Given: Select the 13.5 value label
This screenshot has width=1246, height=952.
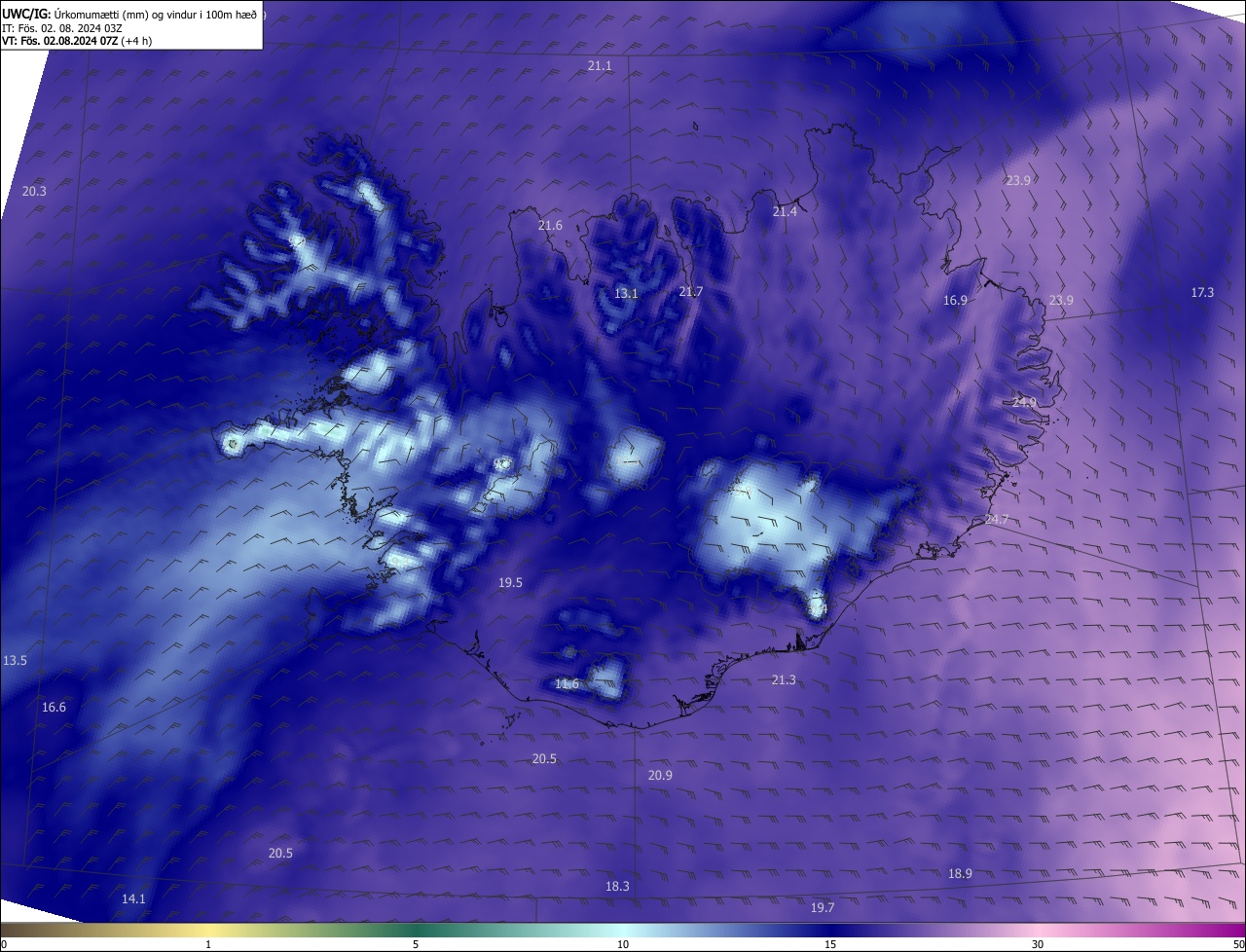Looking at the screenshot, I should click(15, 661).
